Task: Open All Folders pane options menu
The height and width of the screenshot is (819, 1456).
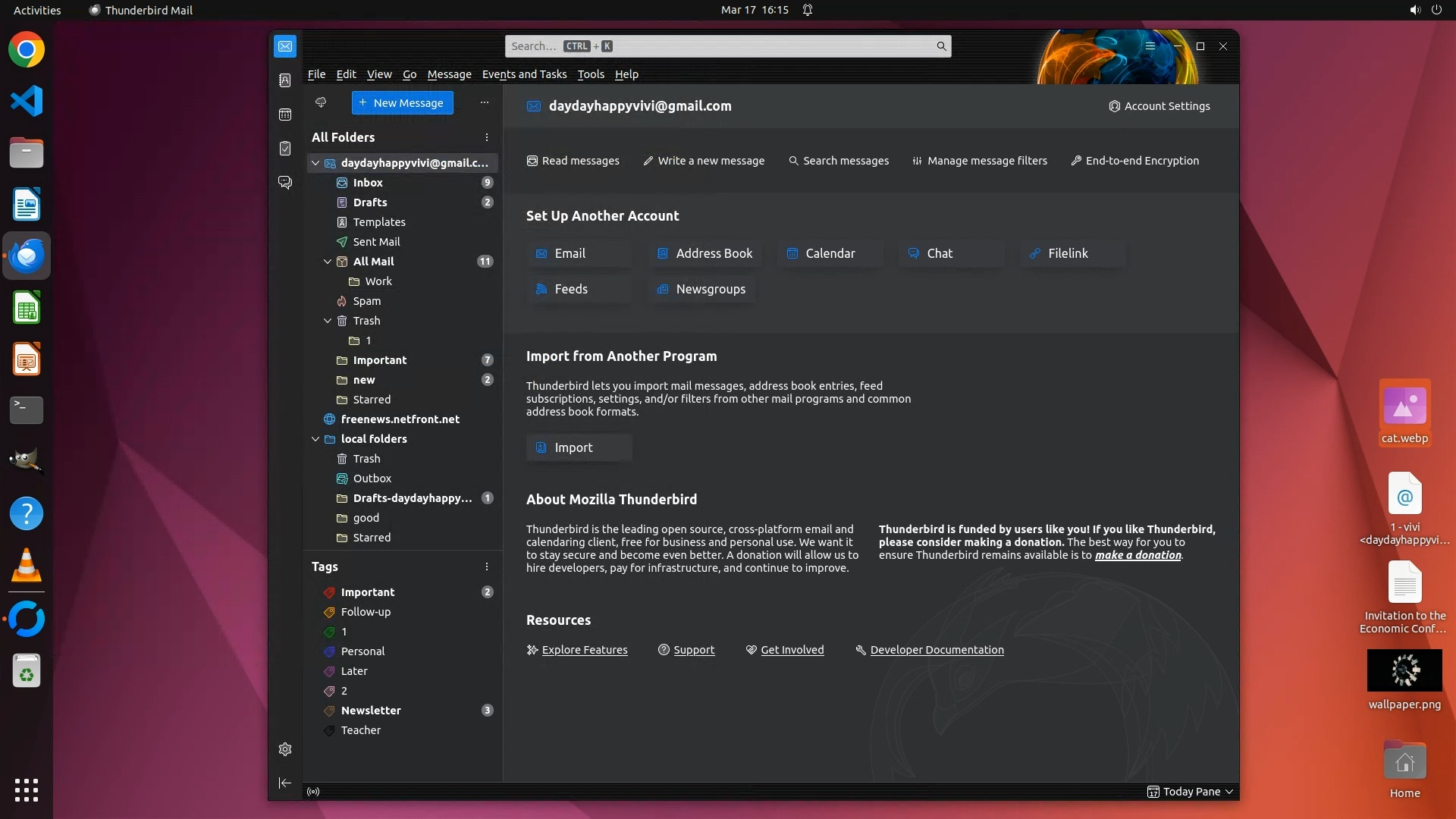Action: point(487,137)
